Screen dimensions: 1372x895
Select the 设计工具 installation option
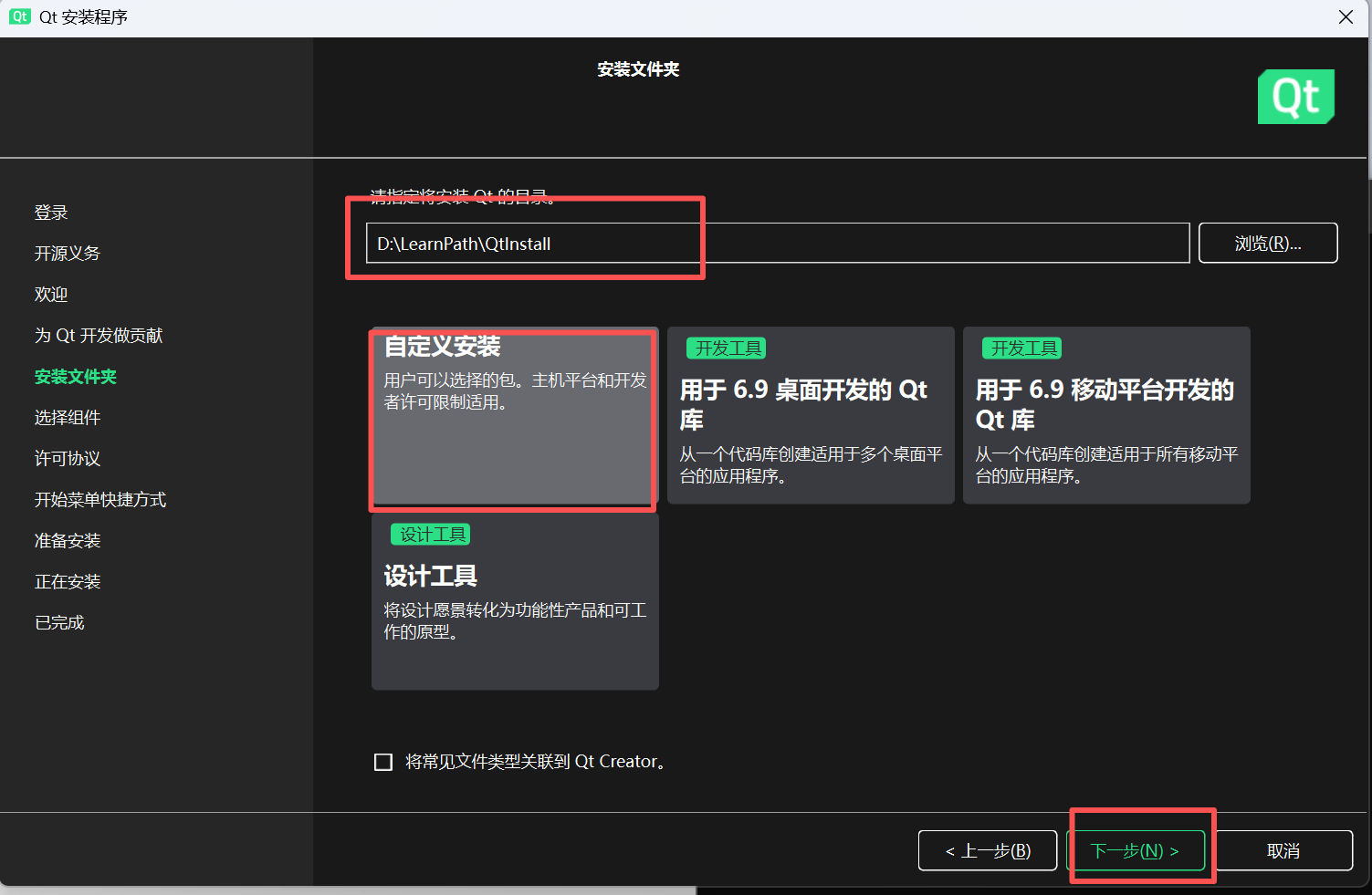514,602
